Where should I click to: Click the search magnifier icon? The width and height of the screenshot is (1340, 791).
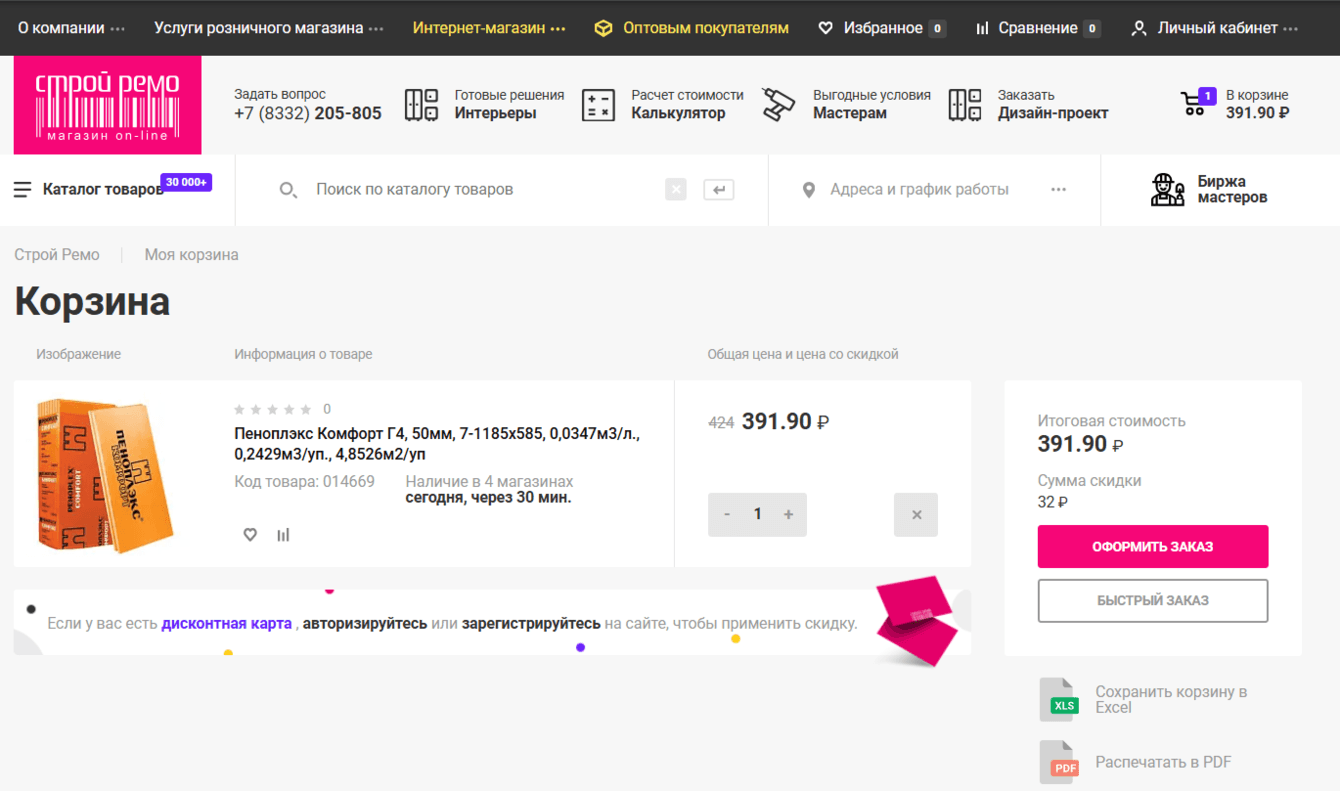pos(288,190)
